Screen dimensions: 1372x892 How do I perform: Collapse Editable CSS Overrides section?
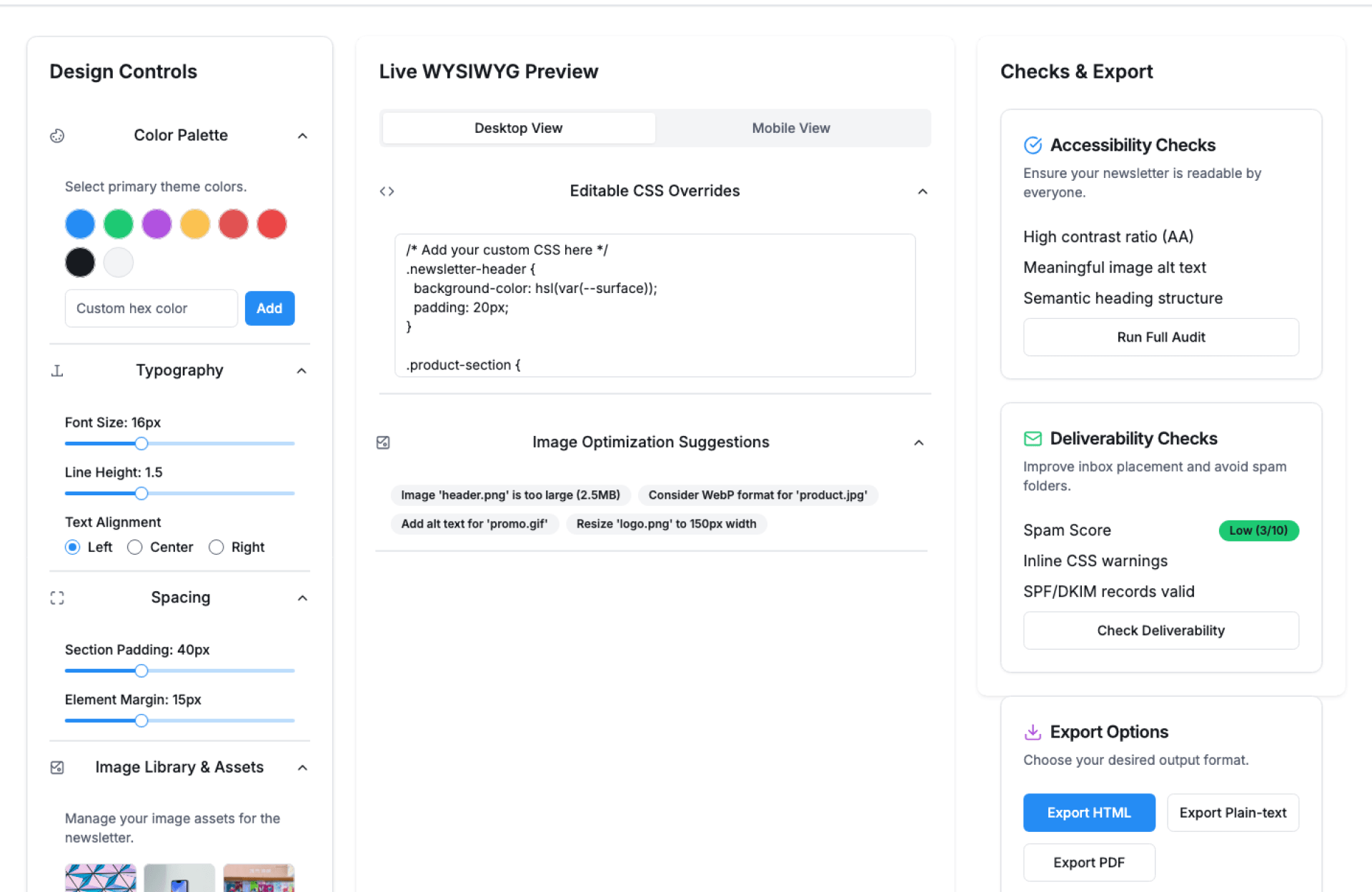click(923, 192)
